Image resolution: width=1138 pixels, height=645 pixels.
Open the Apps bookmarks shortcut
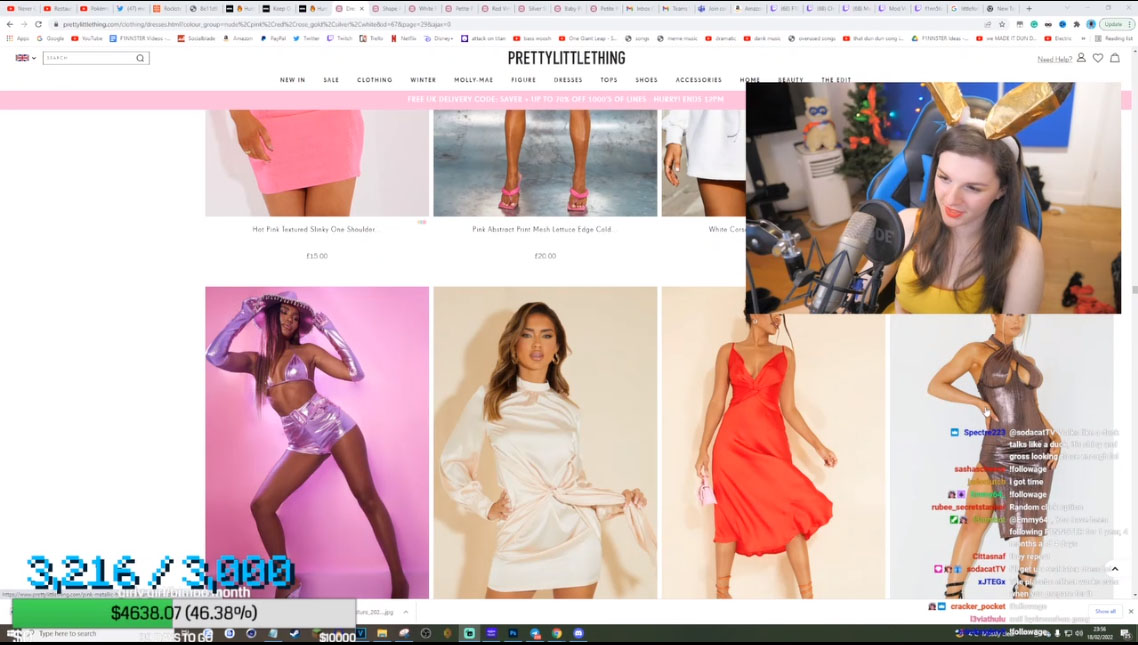click(x=19, y=38)
